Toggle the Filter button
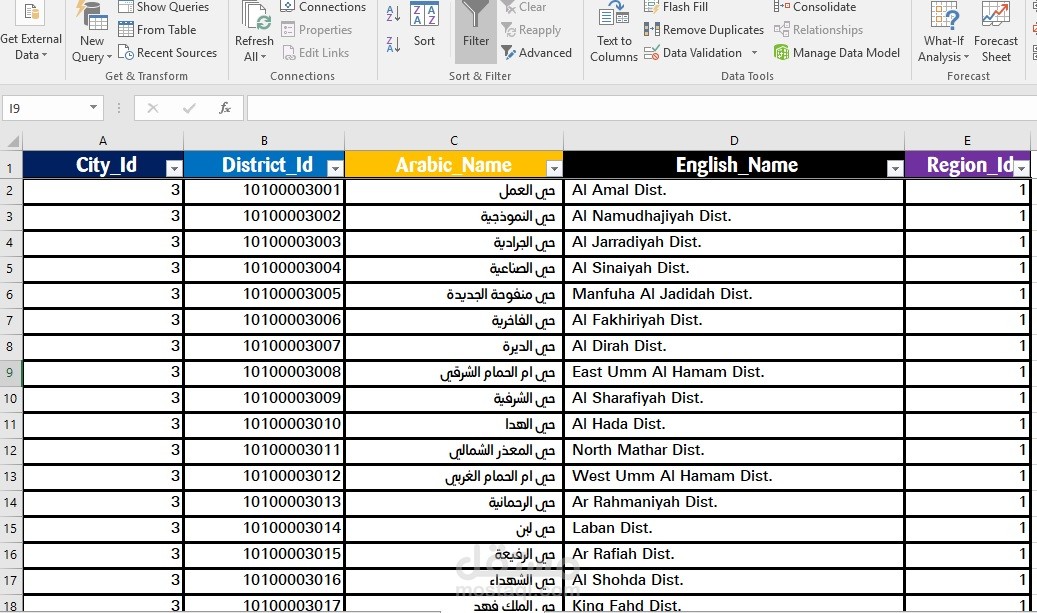Screen dimensions: 1037x613 point(476,30)
